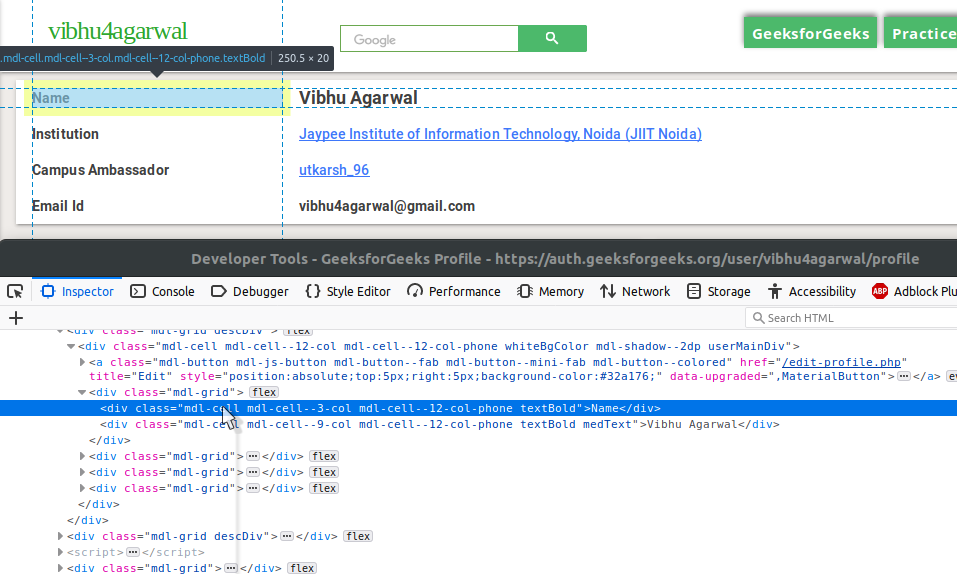
Task: Open the /edit-profile.php href link
Action: point(841,362)
